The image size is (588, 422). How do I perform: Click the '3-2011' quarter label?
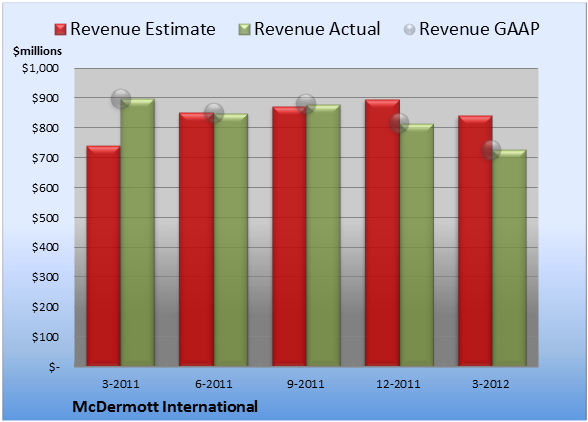click(x=121, y=384)
